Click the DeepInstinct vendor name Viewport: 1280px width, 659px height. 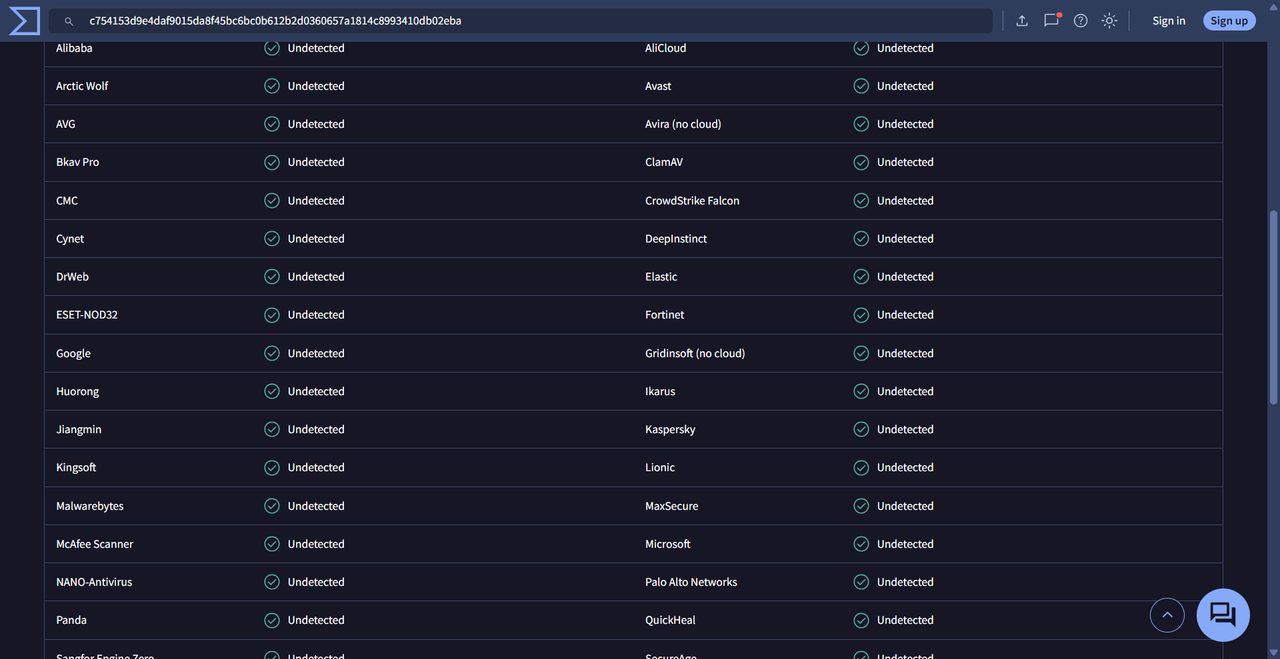point(676,239)
